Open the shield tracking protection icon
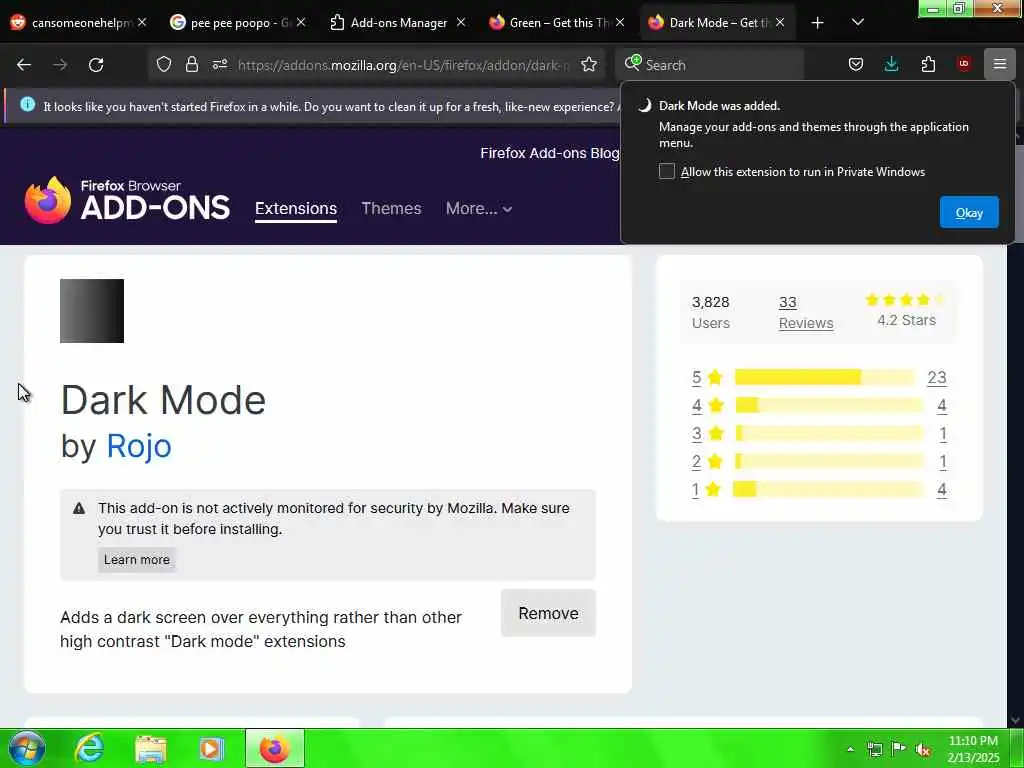This screenshot has width=1024, height=768. tap(164, 64)
